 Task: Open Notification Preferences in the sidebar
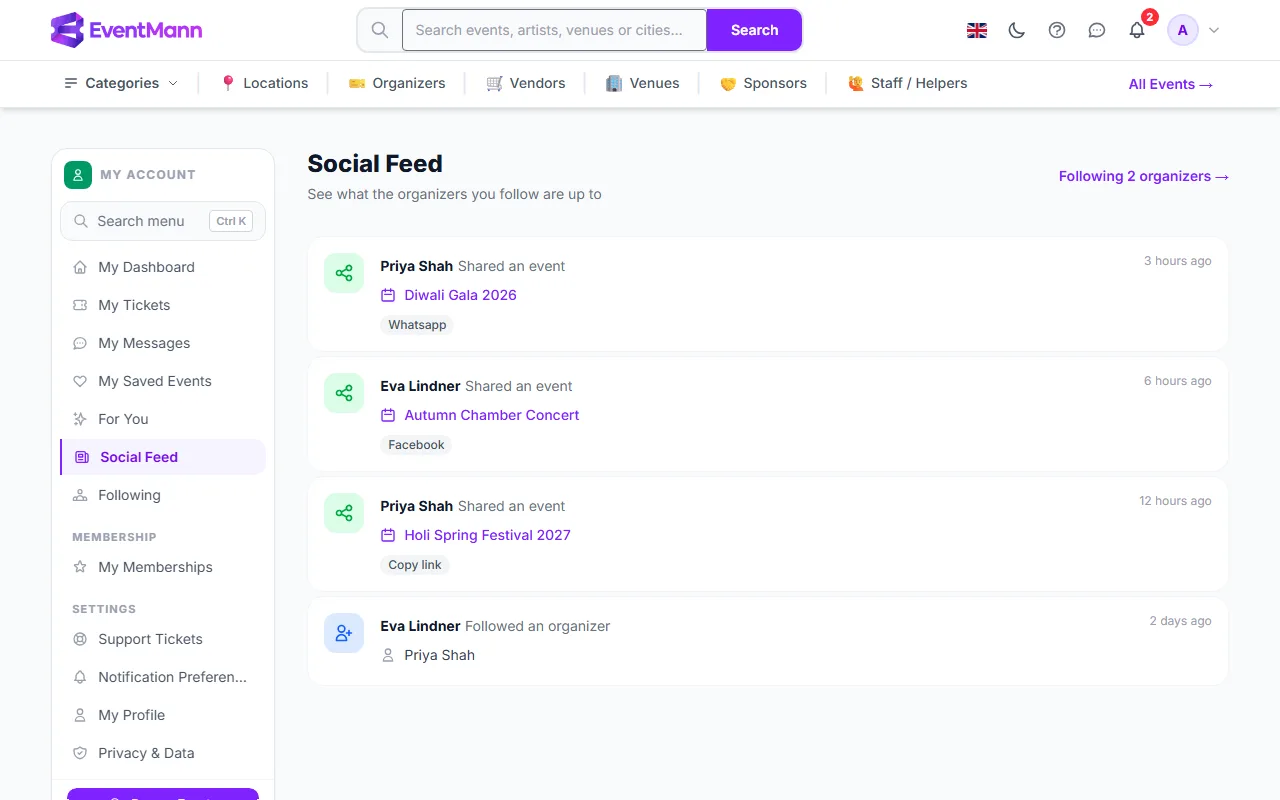(x=163, y=677)
